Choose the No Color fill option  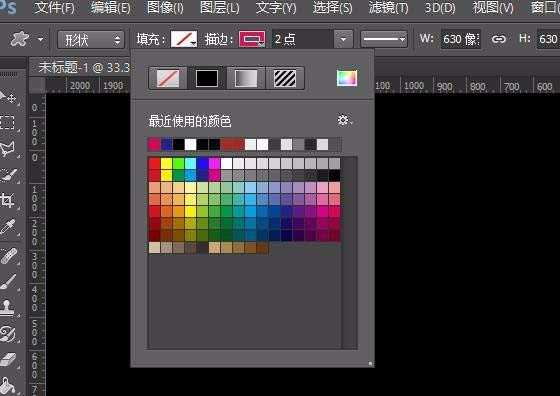click(168, 78)
